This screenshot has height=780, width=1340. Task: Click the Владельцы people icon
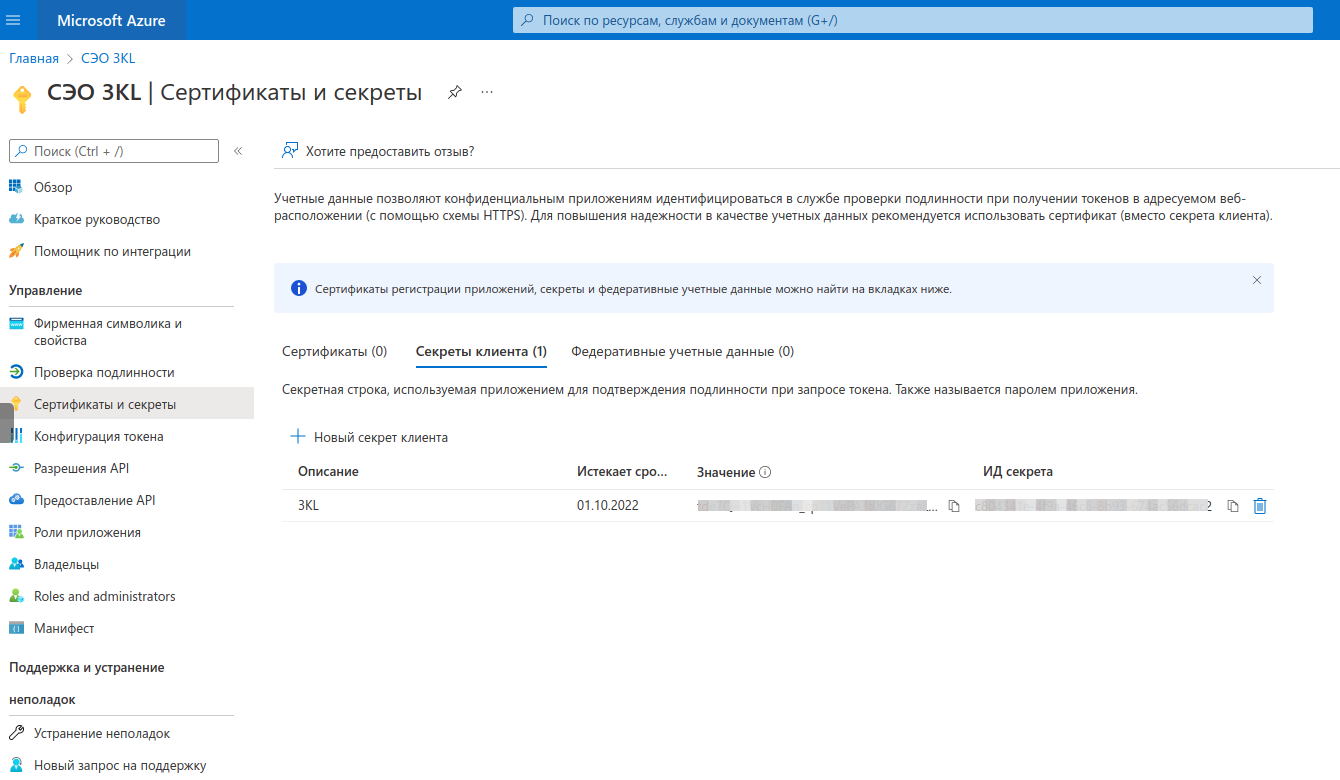pyautogui.click(x=16, y=564)
